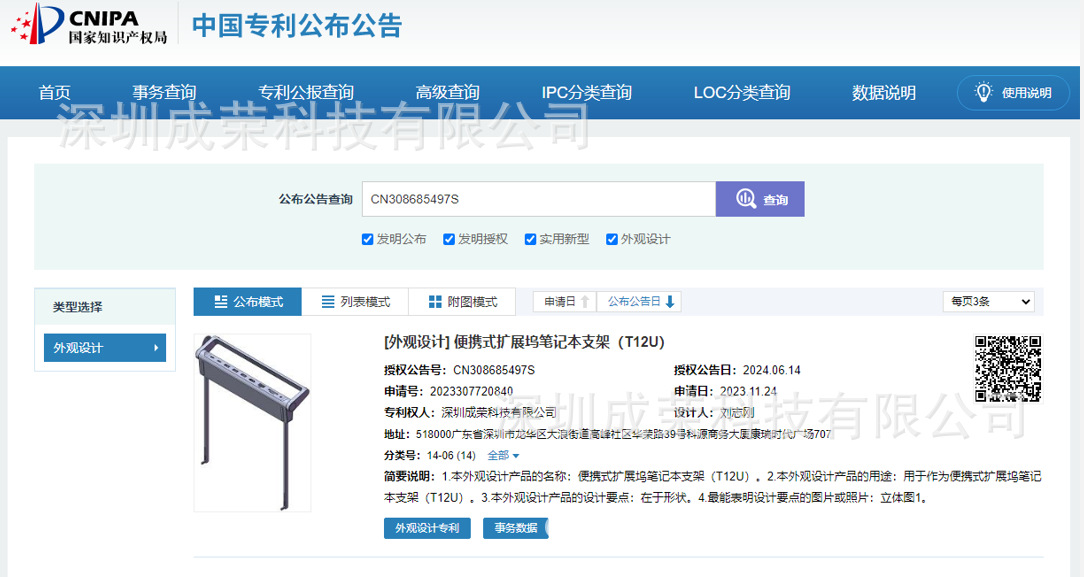The width and height of the screenshot is (1084, 577).
Task: Click into the 公布公告查询 search field
Action: click(539, 199)
